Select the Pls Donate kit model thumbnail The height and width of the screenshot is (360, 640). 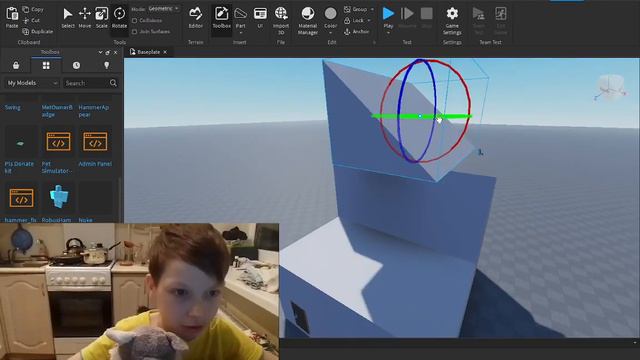click(x=20, y=143)
